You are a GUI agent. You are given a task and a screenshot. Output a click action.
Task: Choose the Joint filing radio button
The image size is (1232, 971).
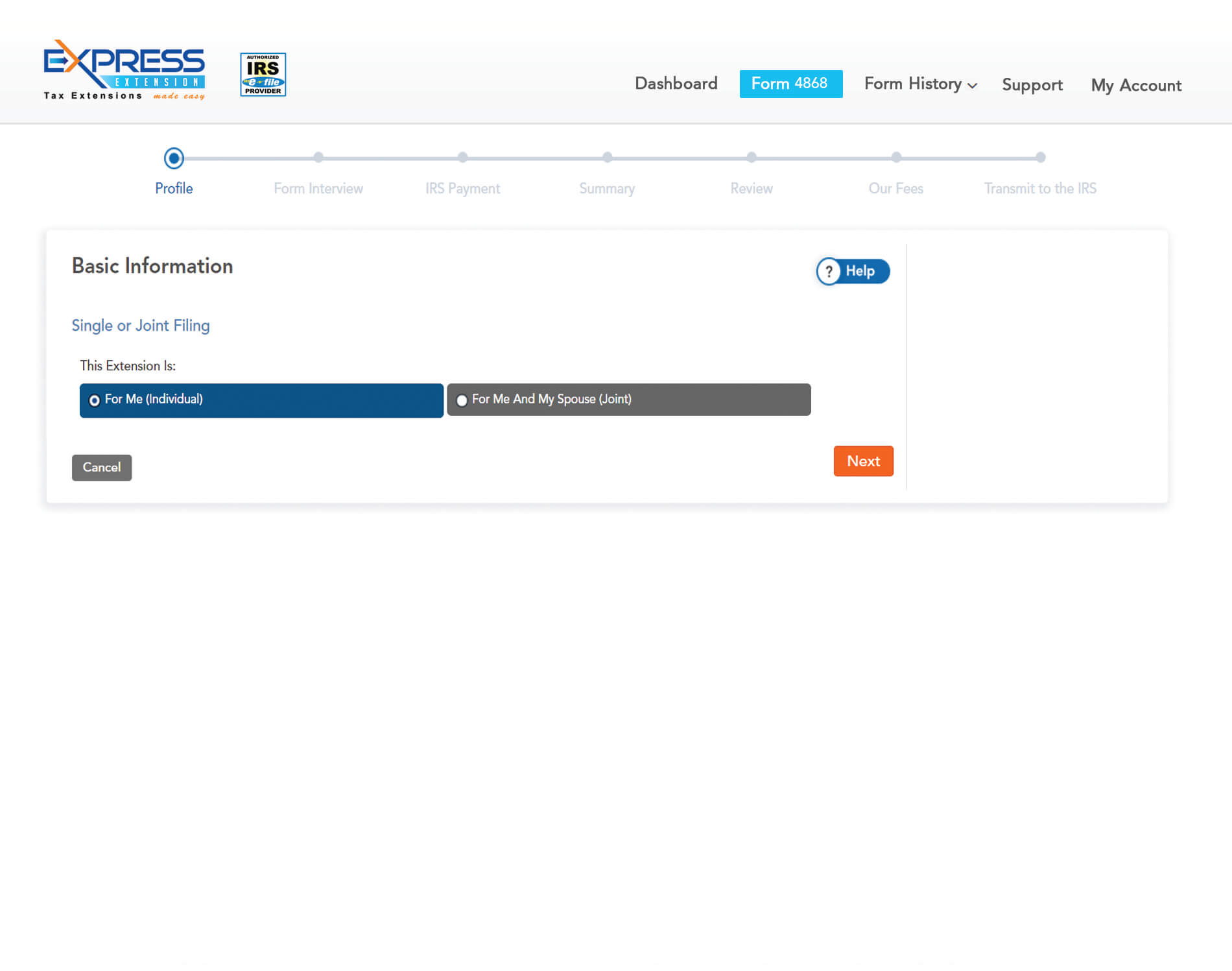[x=461, y=400]
